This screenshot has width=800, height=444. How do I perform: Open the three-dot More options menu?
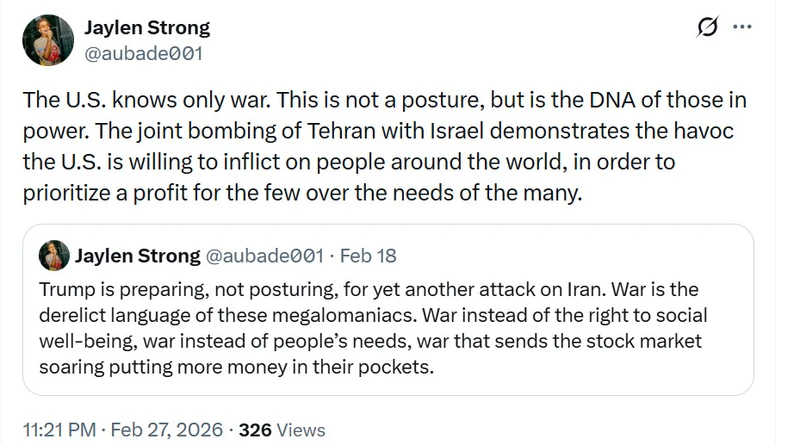click(x=742, y=27)
